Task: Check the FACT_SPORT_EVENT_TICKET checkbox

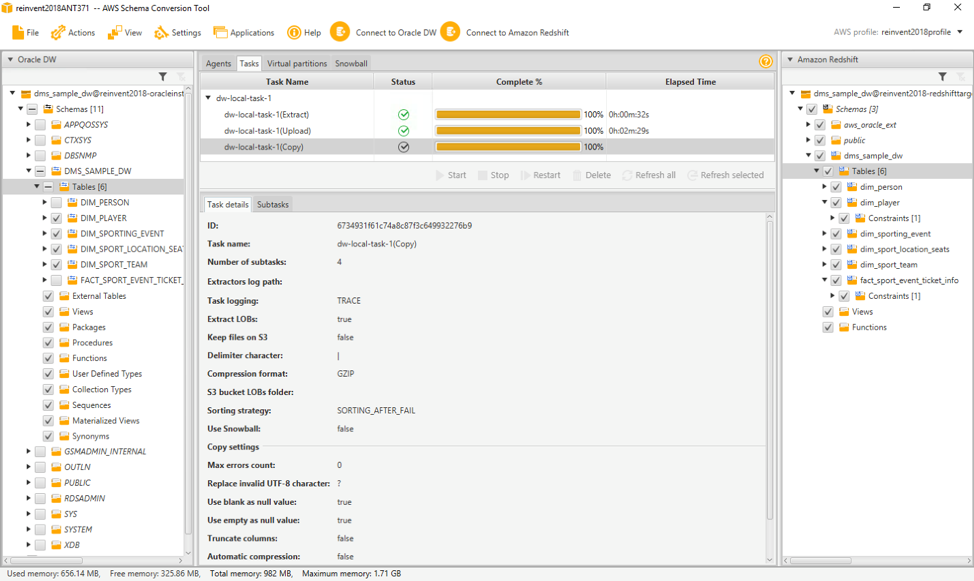Action: pos(56,280)
